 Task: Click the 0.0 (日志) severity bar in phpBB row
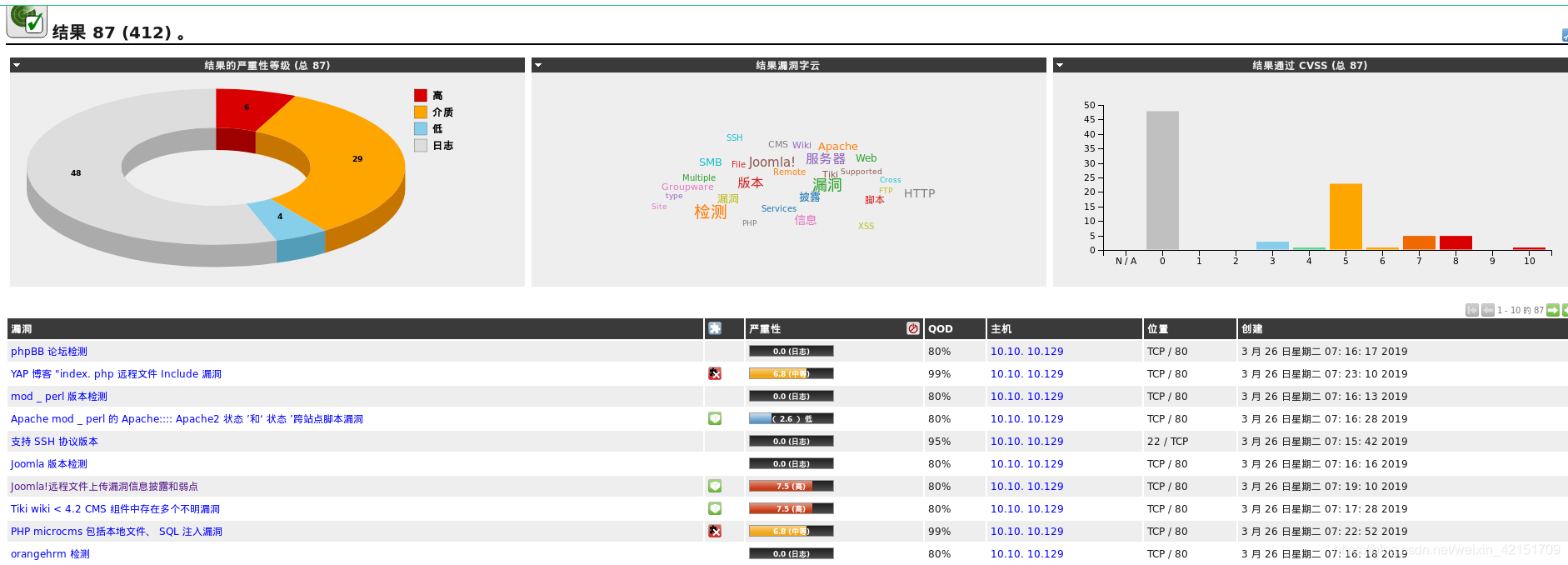coord(791,352)
